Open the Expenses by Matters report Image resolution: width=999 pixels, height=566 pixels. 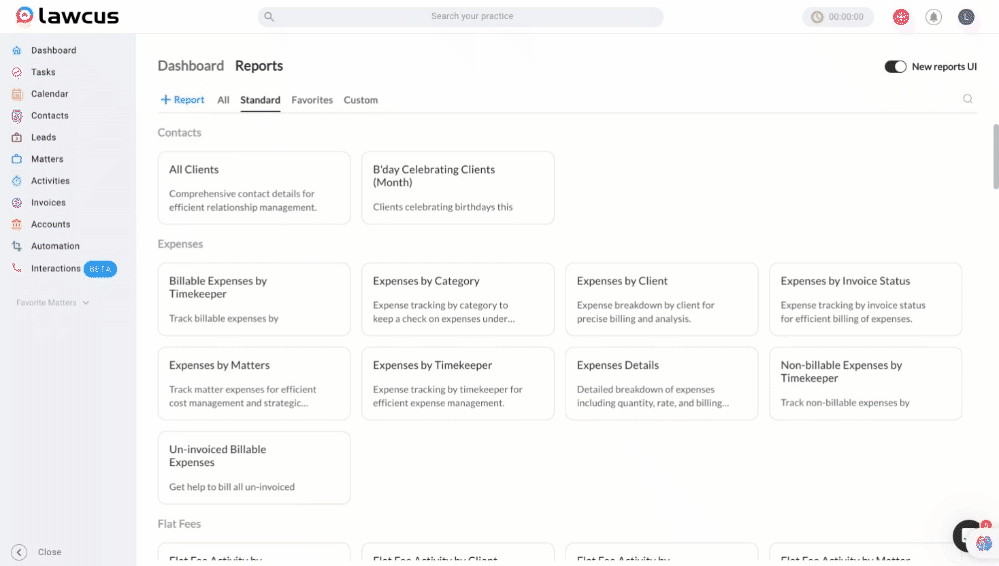pos(254,384)
